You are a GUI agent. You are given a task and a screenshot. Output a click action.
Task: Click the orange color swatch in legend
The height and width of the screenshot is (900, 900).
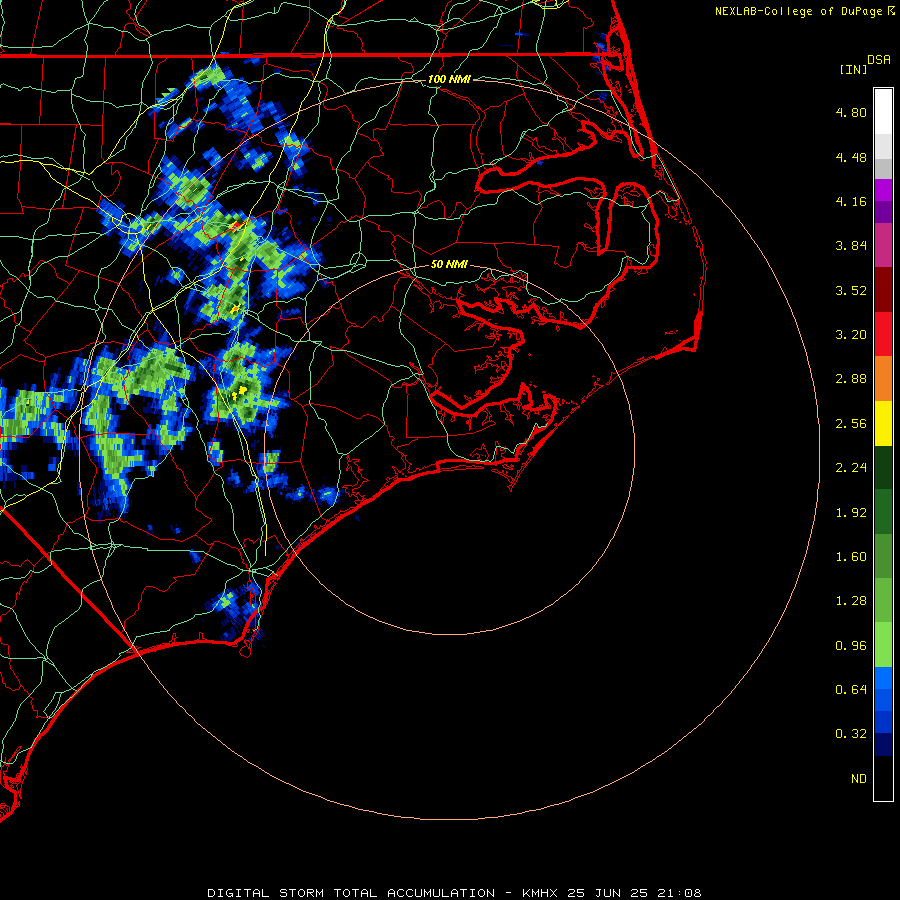[883, 379]
